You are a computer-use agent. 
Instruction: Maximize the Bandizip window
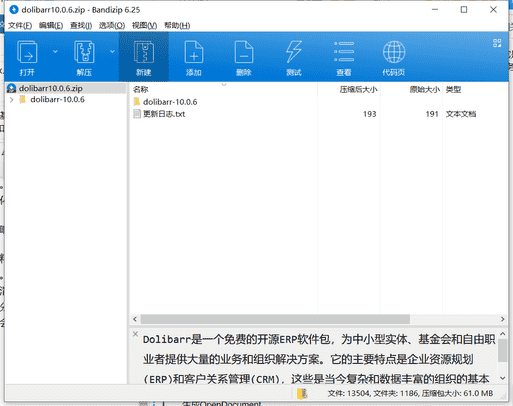point(464,10)
